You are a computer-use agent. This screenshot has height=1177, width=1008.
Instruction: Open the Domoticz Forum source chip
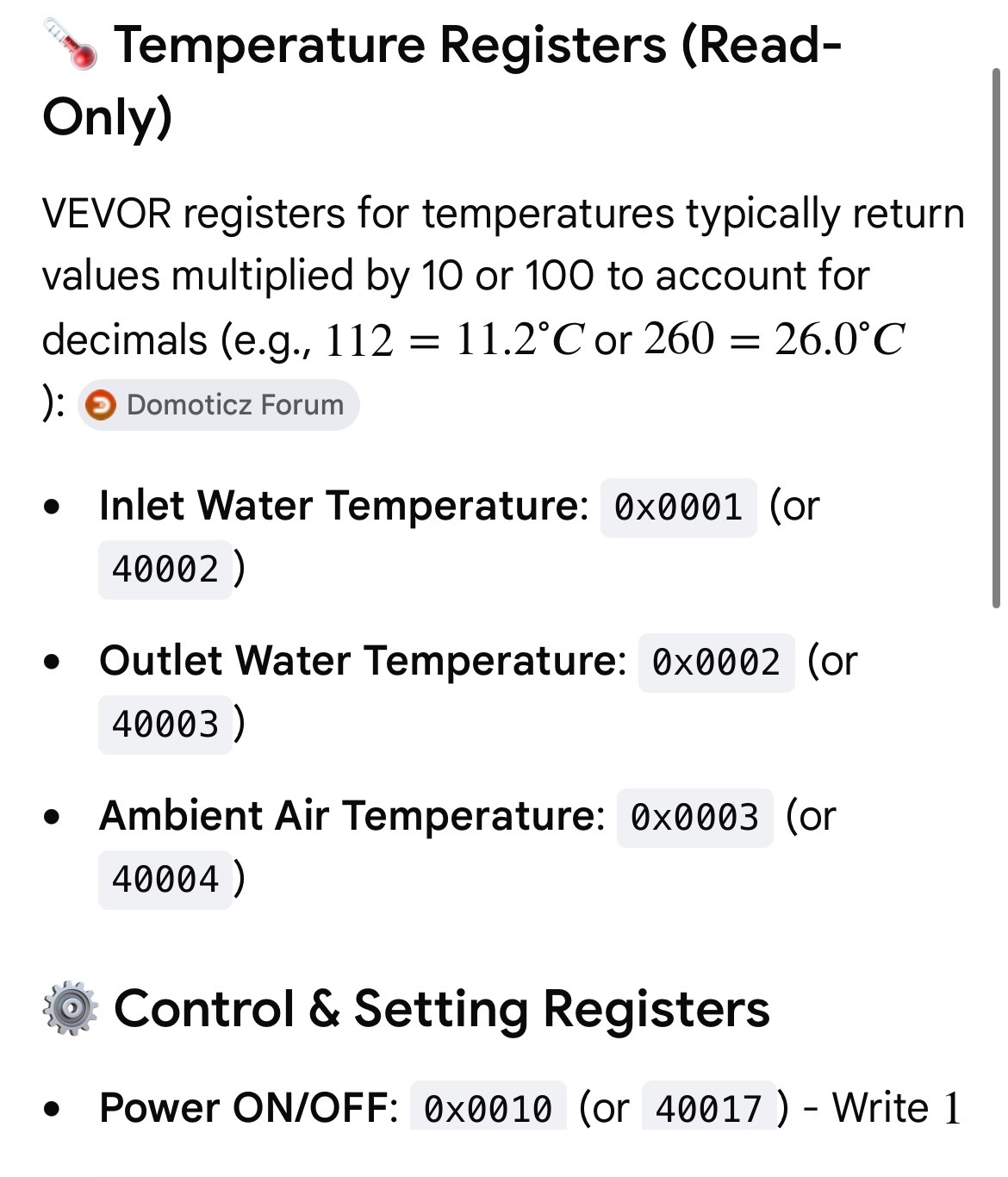click(219, 404)
